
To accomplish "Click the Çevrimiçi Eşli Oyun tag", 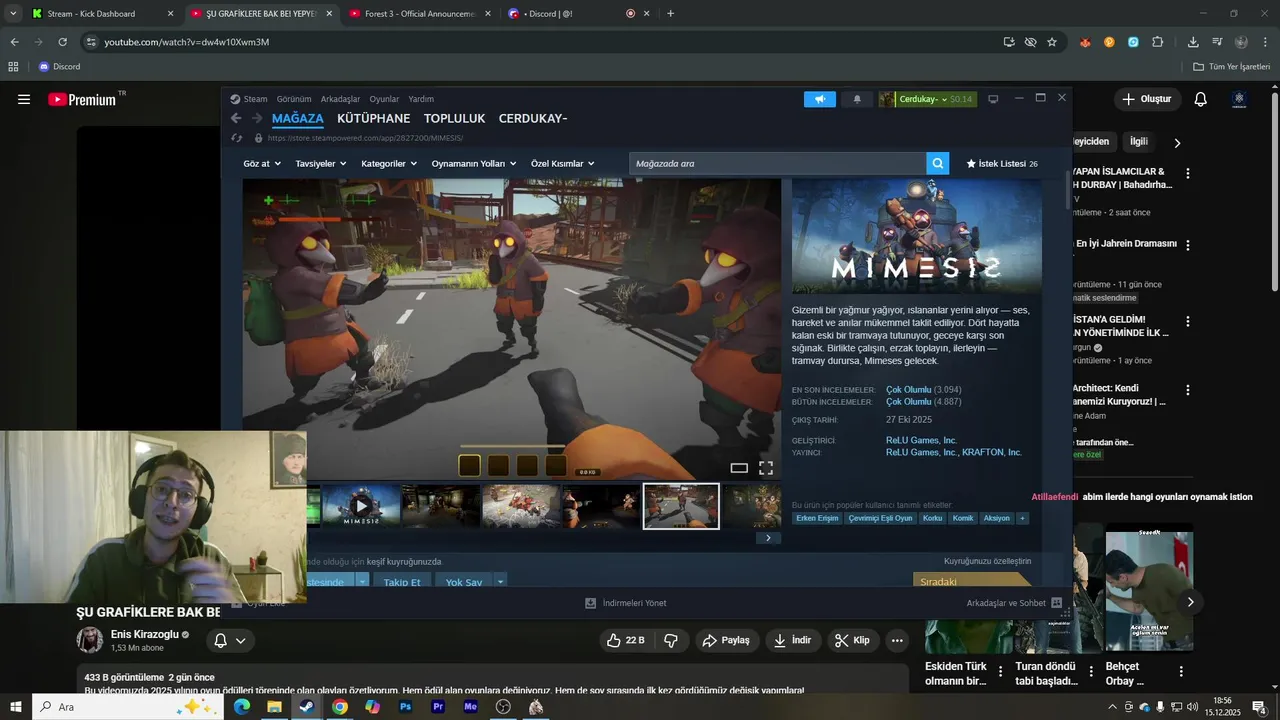I will point(880,518).
